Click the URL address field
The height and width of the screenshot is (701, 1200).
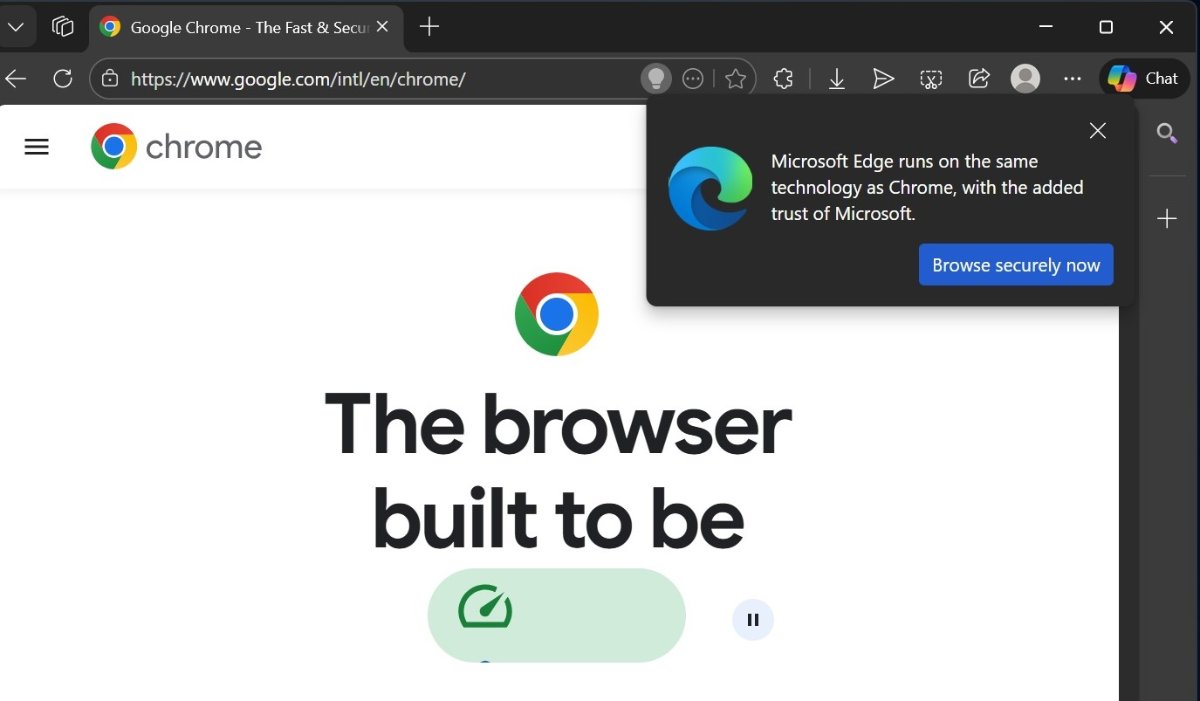click(380, 79)
